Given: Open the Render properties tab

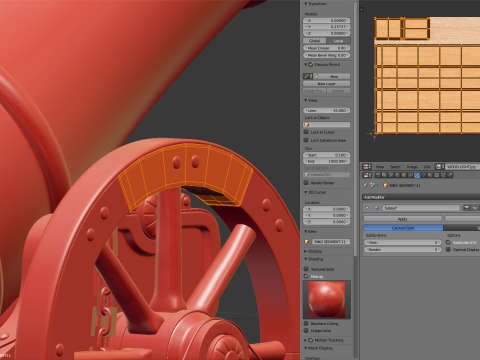Looking at the screenshot, I should click(378, 175).
